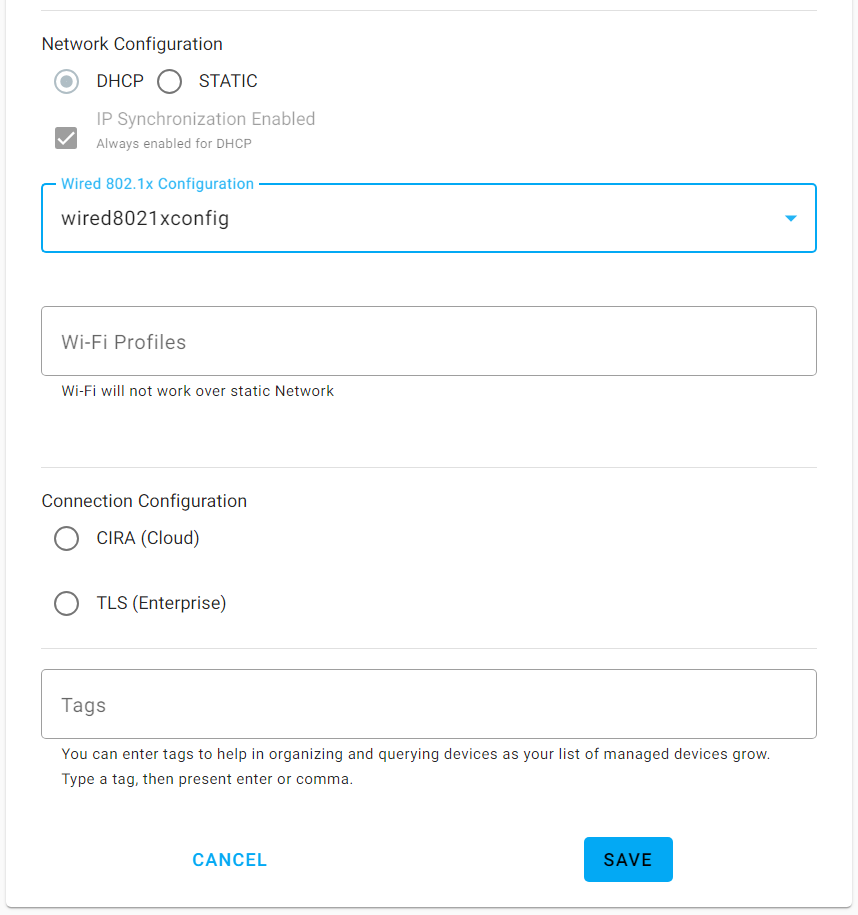Select the DHCP radio button
The width and height of the screenshot is (858, 915).
[x=66, y=81]
